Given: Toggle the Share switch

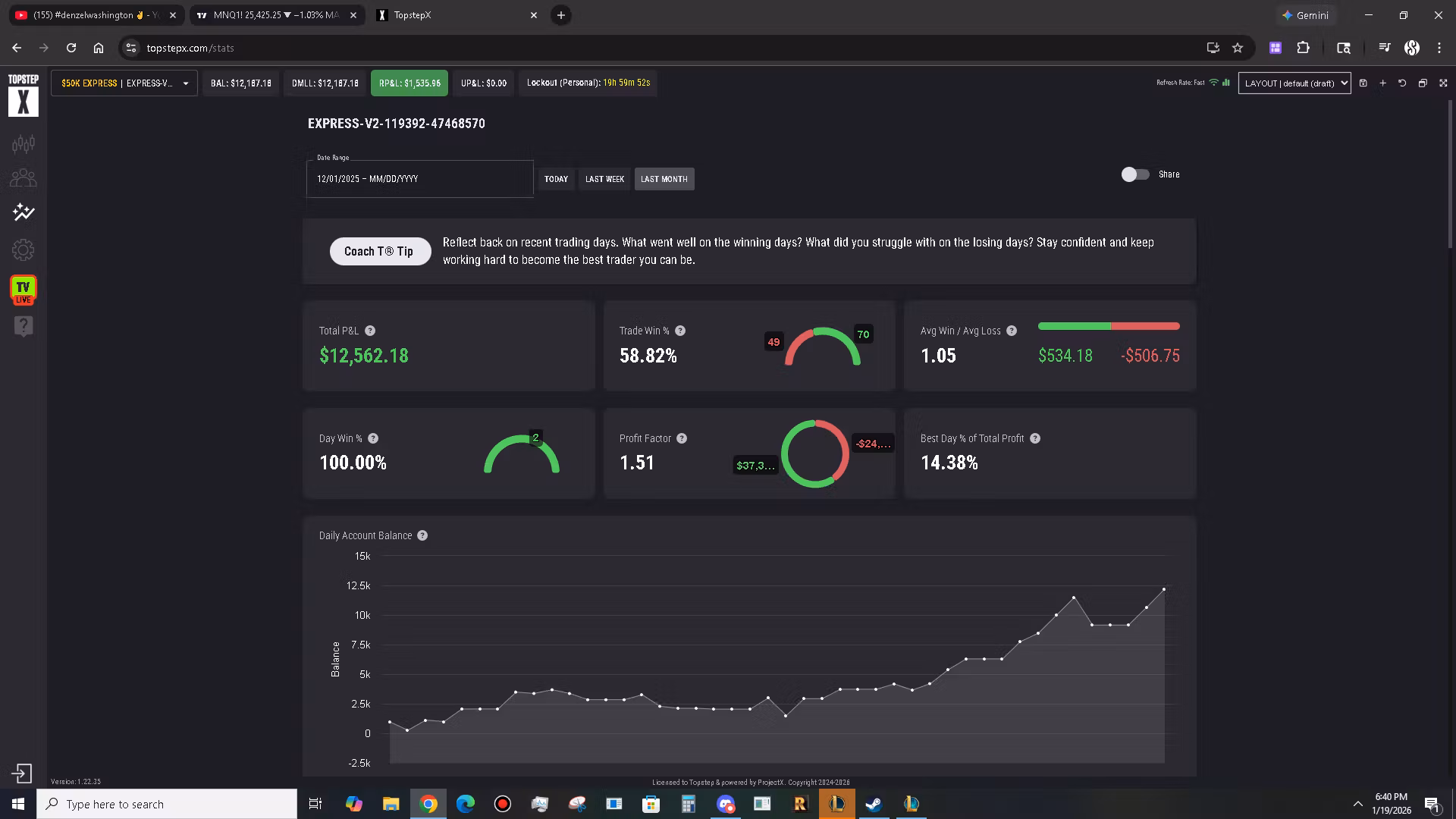Looking at the screenshot, I should (x=1135, y=174).
